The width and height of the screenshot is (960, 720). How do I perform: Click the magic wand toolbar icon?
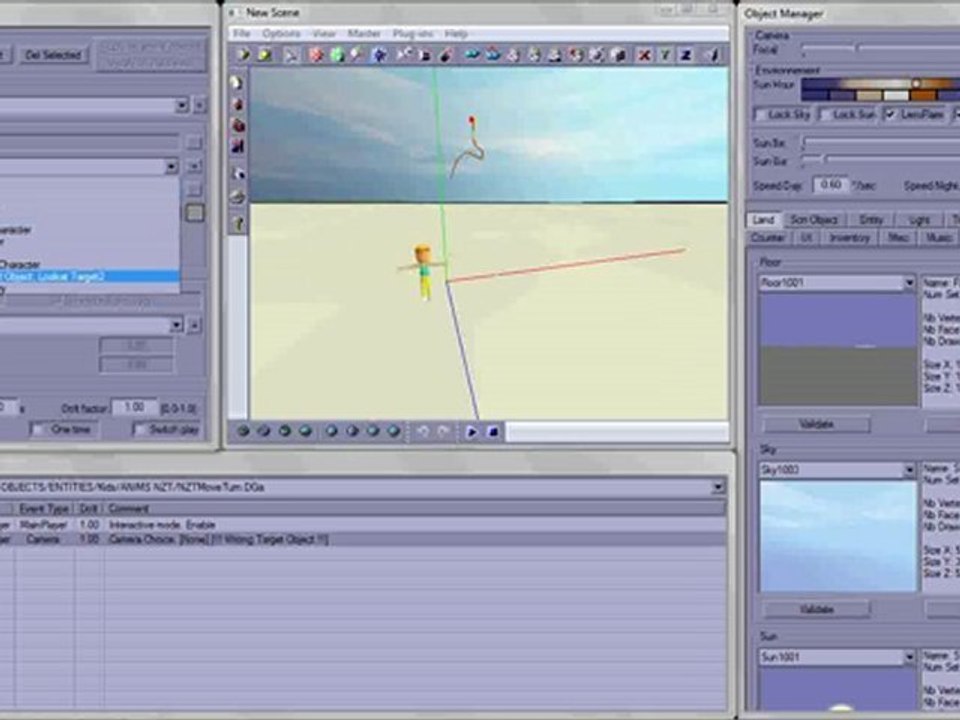pos(358,55)
